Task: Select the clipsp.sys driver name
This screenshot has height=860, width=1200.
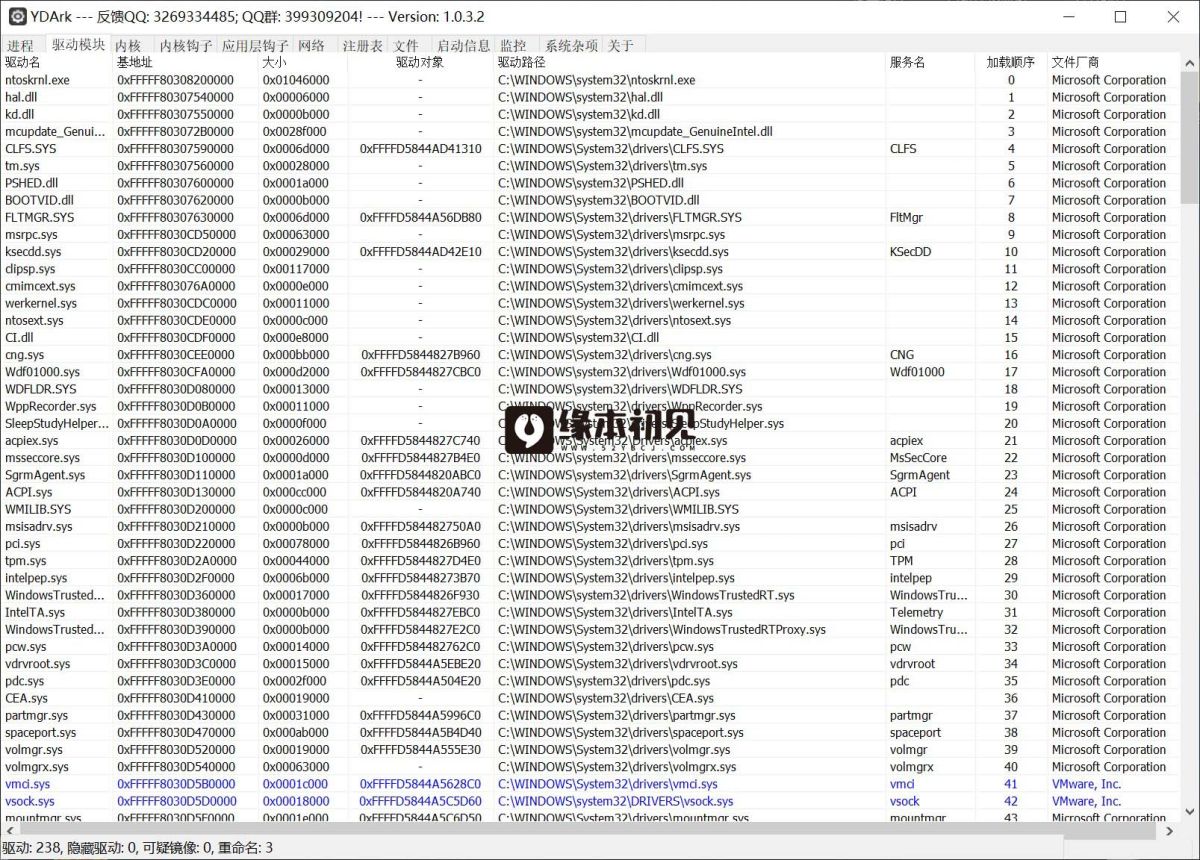Action: click(30, 269)
